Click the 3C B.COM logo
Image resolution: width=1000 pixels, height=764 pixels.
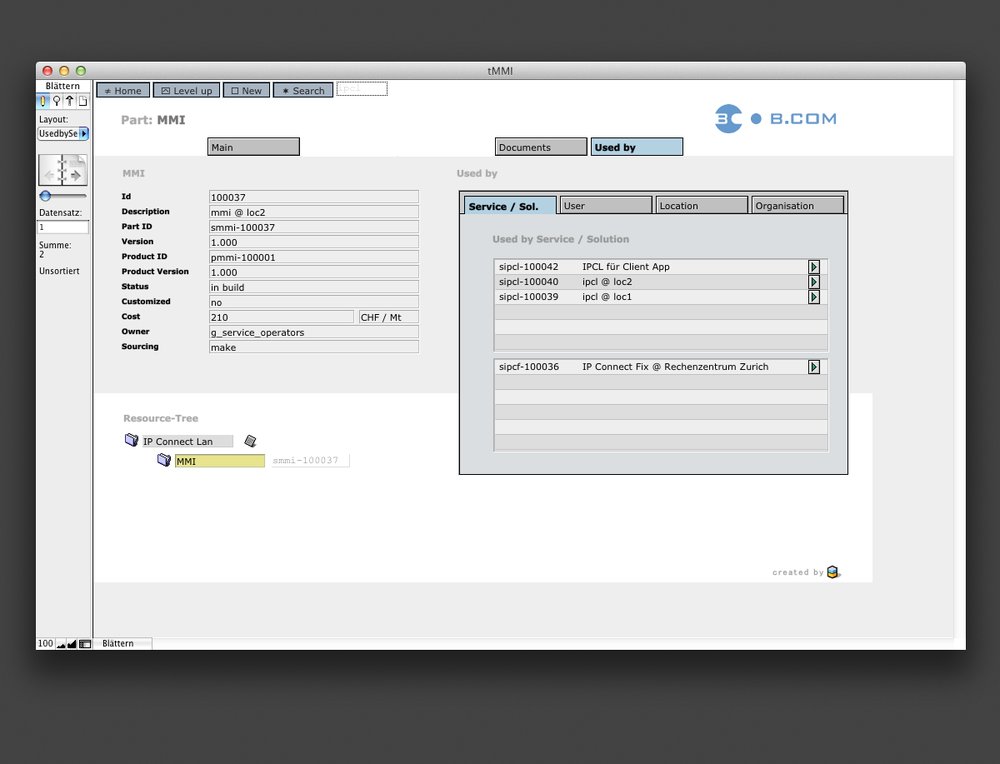pyautogui.click(x=776, y=119)
